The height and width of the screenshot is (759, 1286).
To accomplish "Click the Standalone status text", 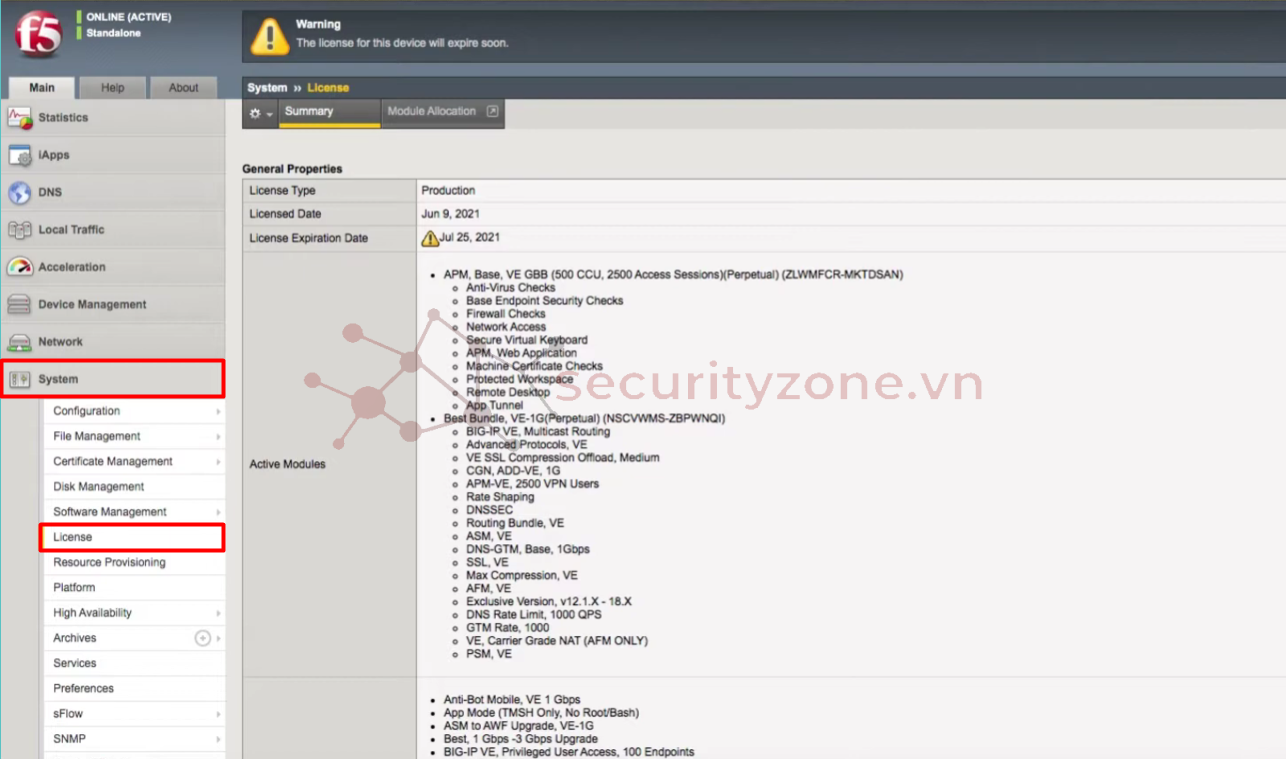I will coord(114,33).
